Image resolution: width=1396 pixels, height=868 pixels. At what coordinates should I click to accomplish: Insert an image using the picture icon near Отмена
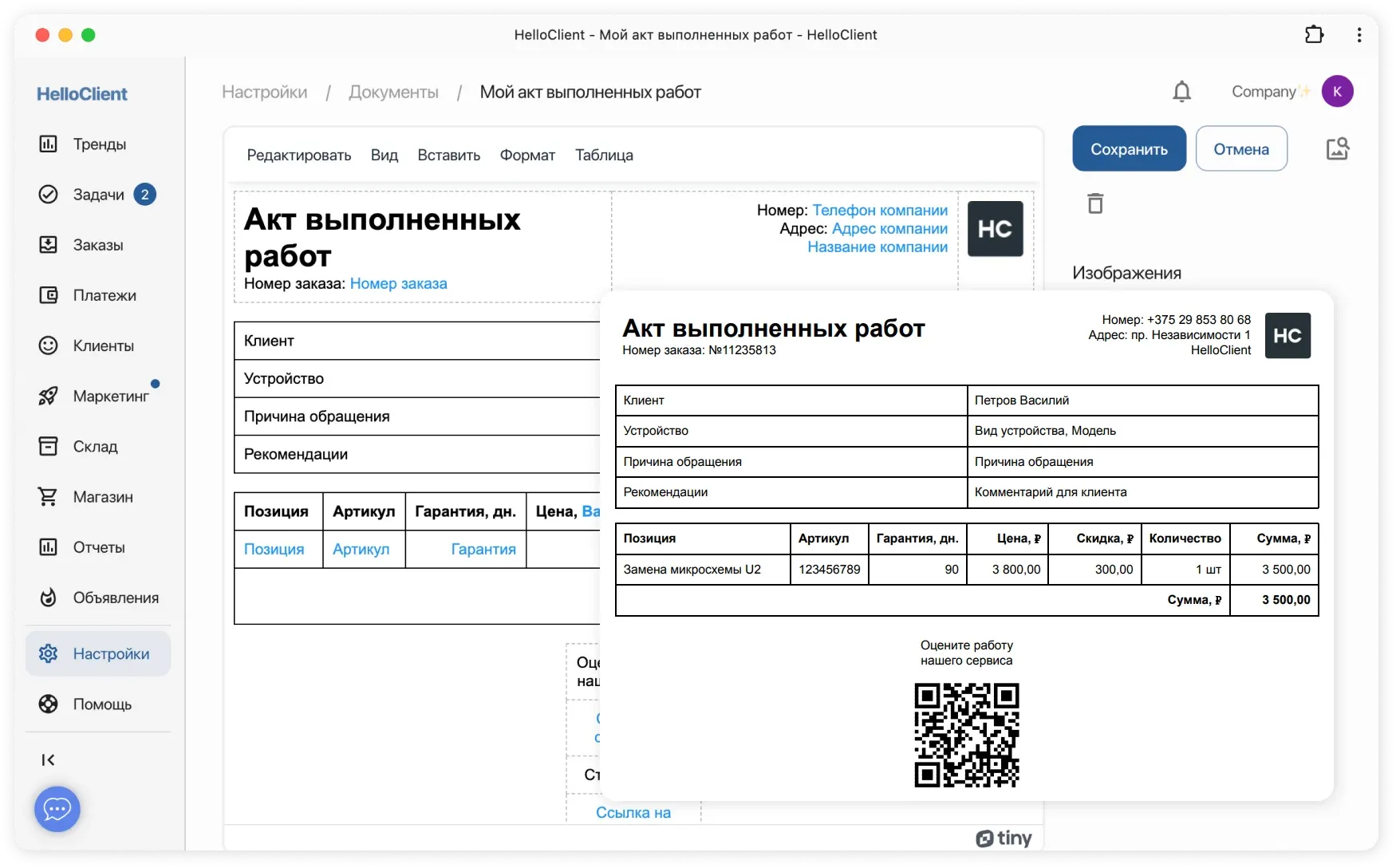click(x=1339, y=148)
